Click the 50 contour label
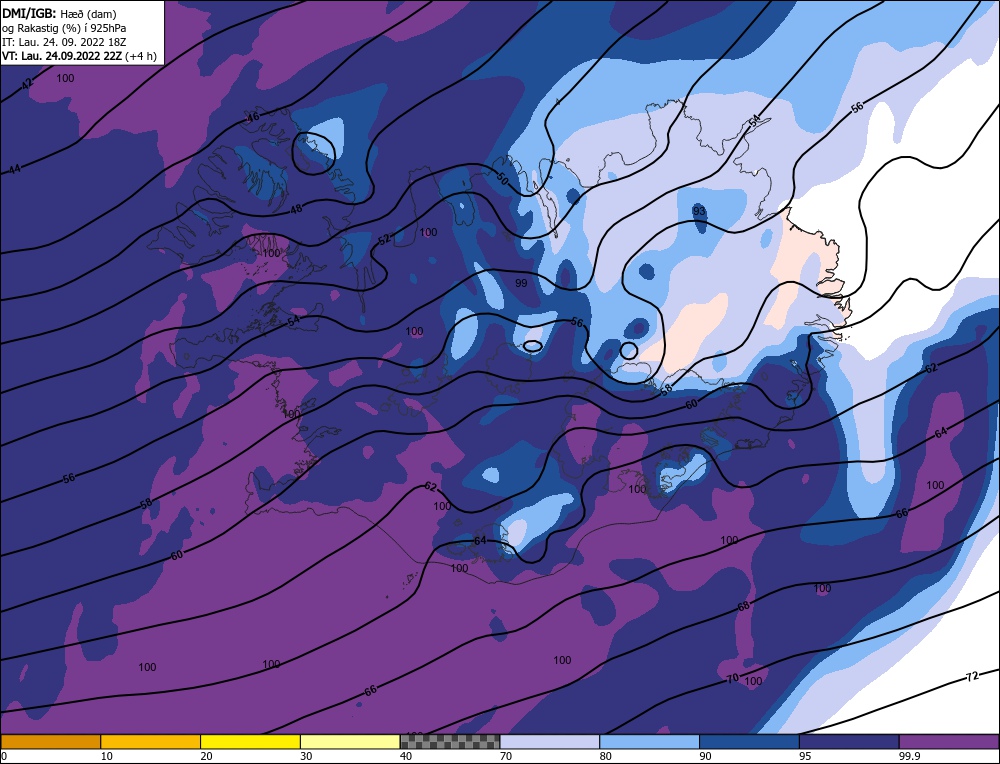This screenshot has width=1000, height=764. 503,180
